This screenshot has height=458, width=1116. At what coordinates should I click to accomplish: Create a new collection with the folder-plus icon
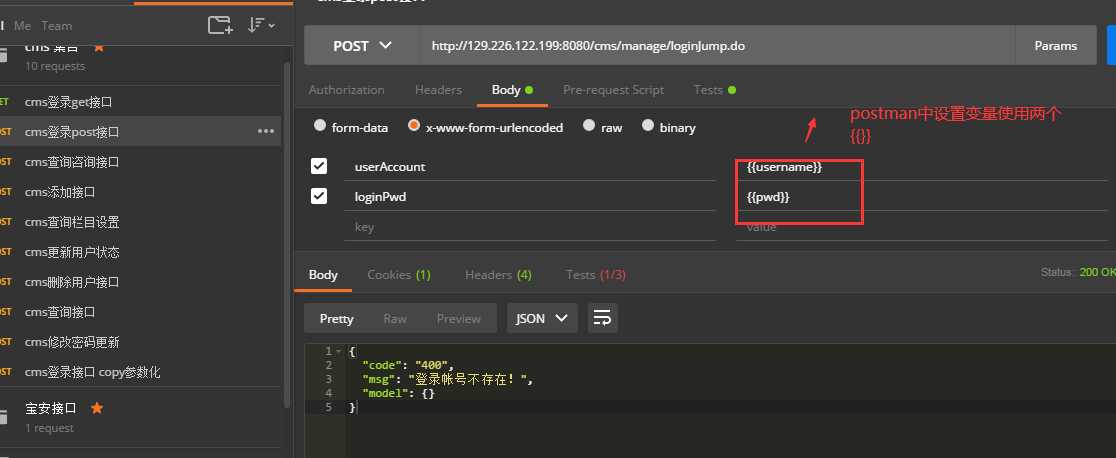(x=220, y=26)
